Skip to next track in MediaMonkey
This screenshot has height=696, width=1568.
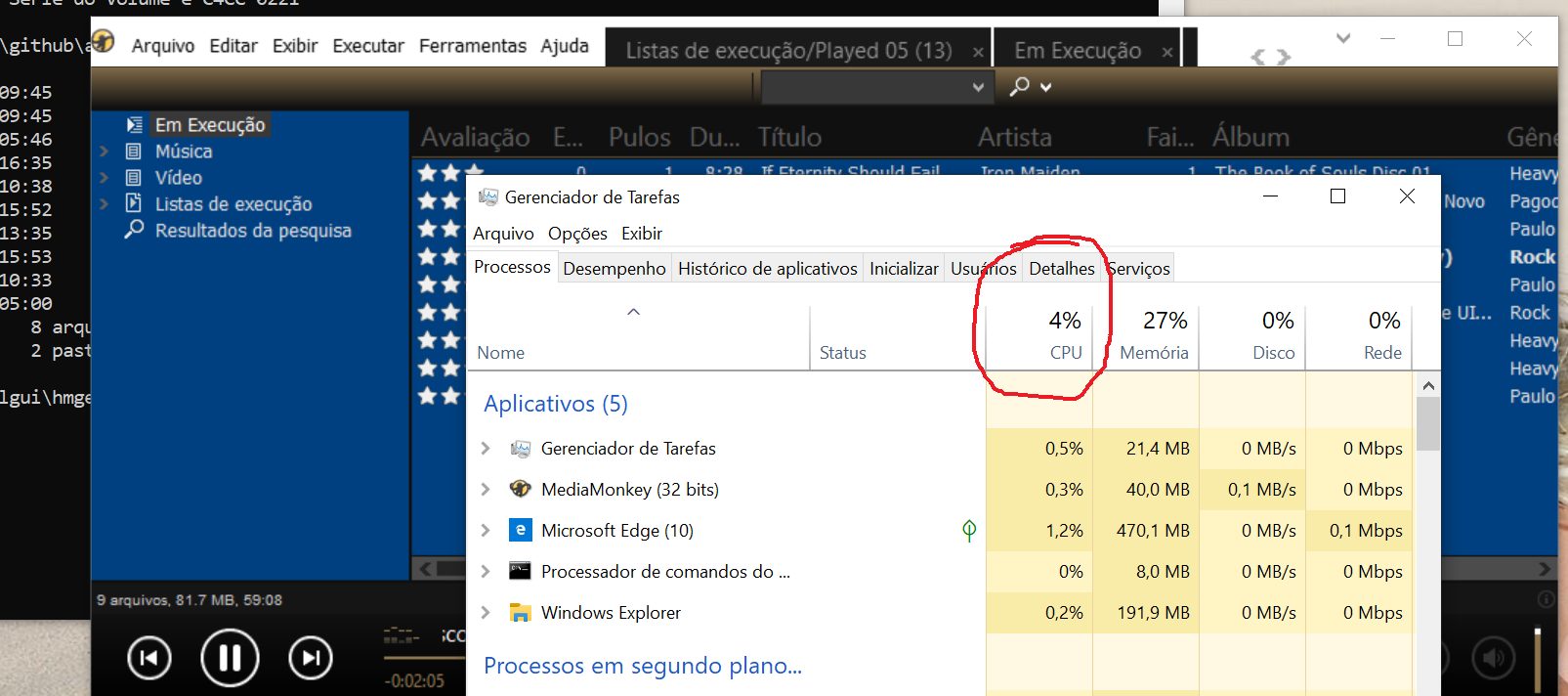click(311, 658)
